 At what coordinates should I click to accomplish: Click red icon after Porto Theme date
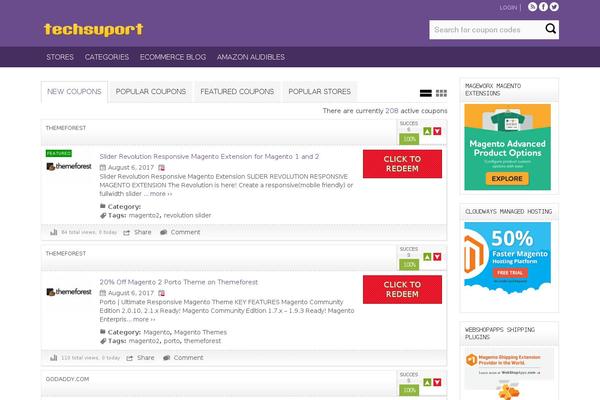click(x=161, y=293)
